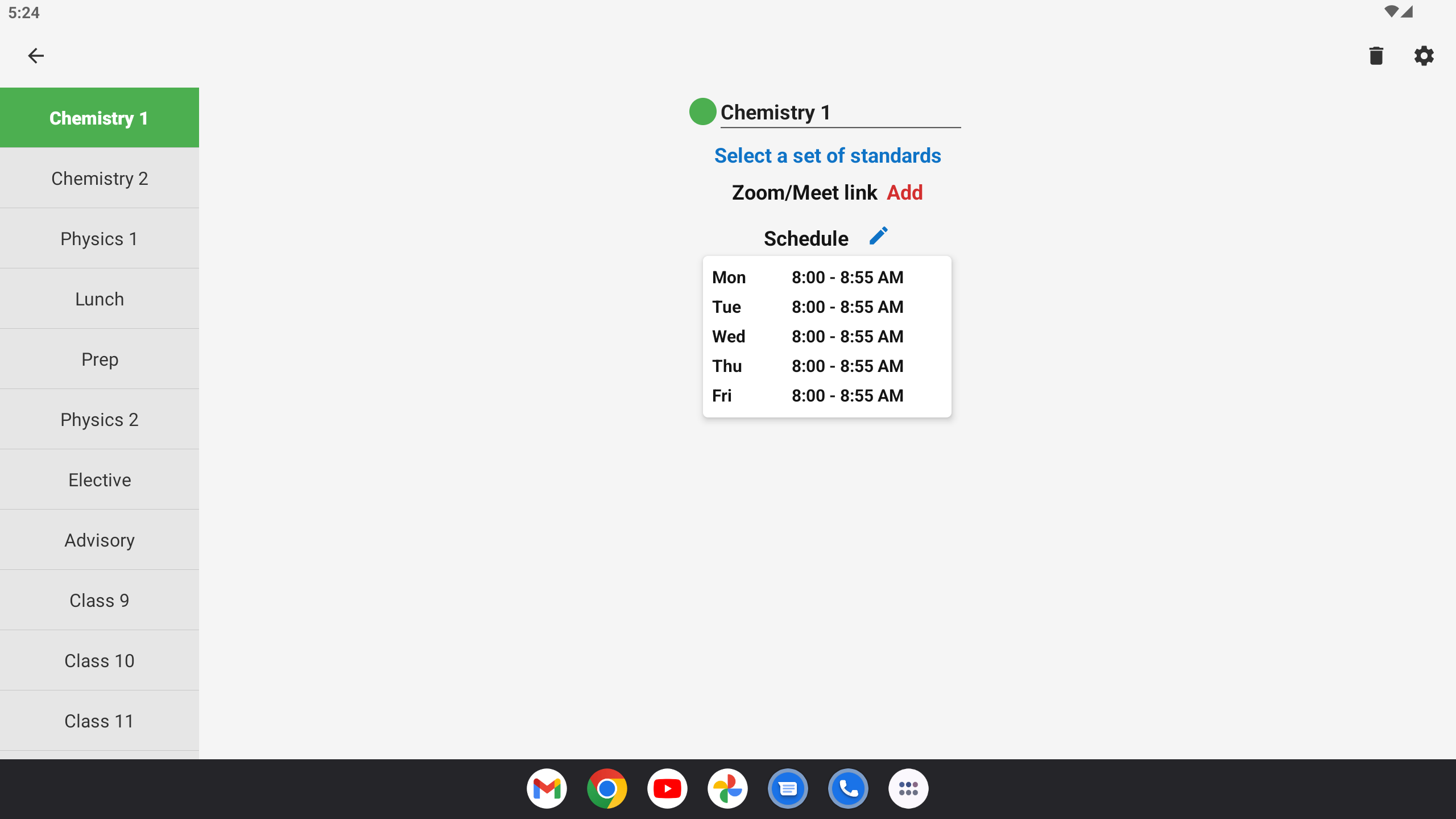Screen dimensions: 1456x819
Task: Open Gmail from the dock
Action: point(547,789)
